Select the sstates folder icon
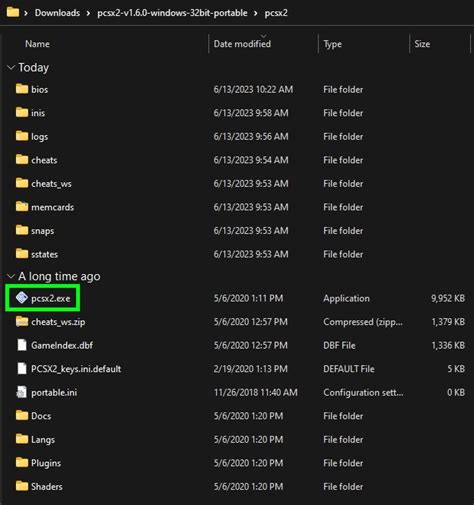The width and height of the screenshot is (474, 505). pyautogui.click(x=22, y=254)
